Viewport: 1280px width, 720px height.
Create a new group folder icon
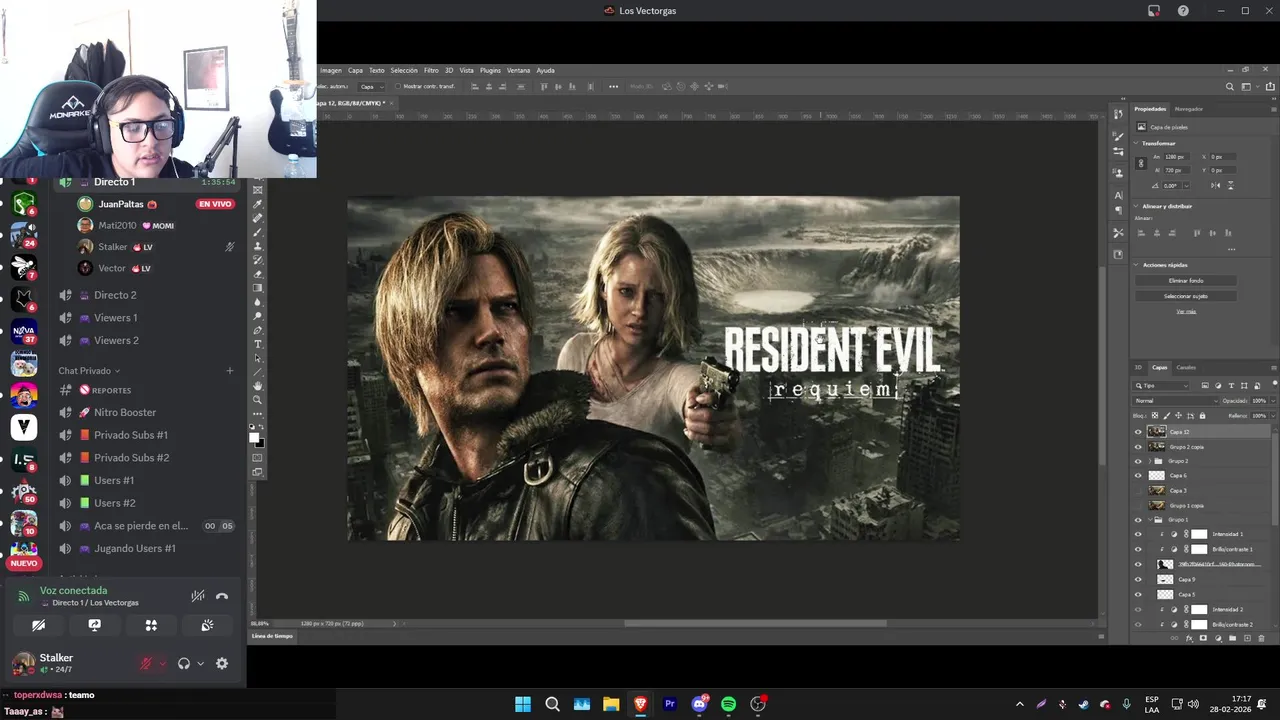1232,638
